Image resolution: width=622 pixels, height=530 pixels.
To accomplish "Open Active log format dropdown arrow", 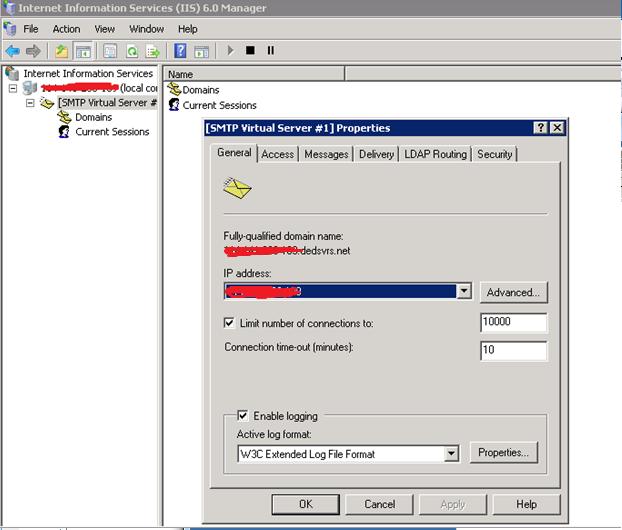I will [451, 454].
